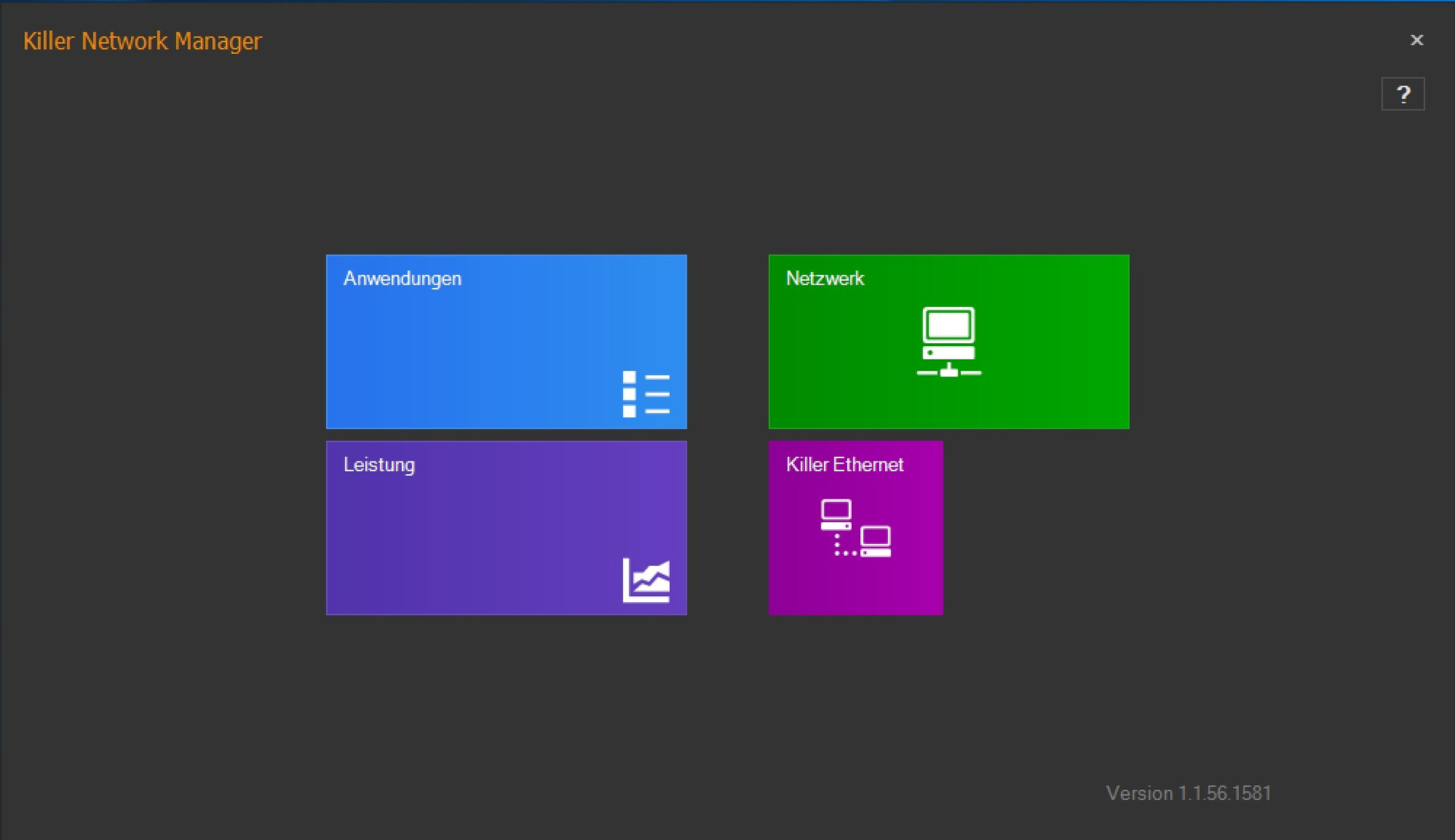Open help via the question mark icon
Viewport: 1455px width, 840px height.
1403,94
